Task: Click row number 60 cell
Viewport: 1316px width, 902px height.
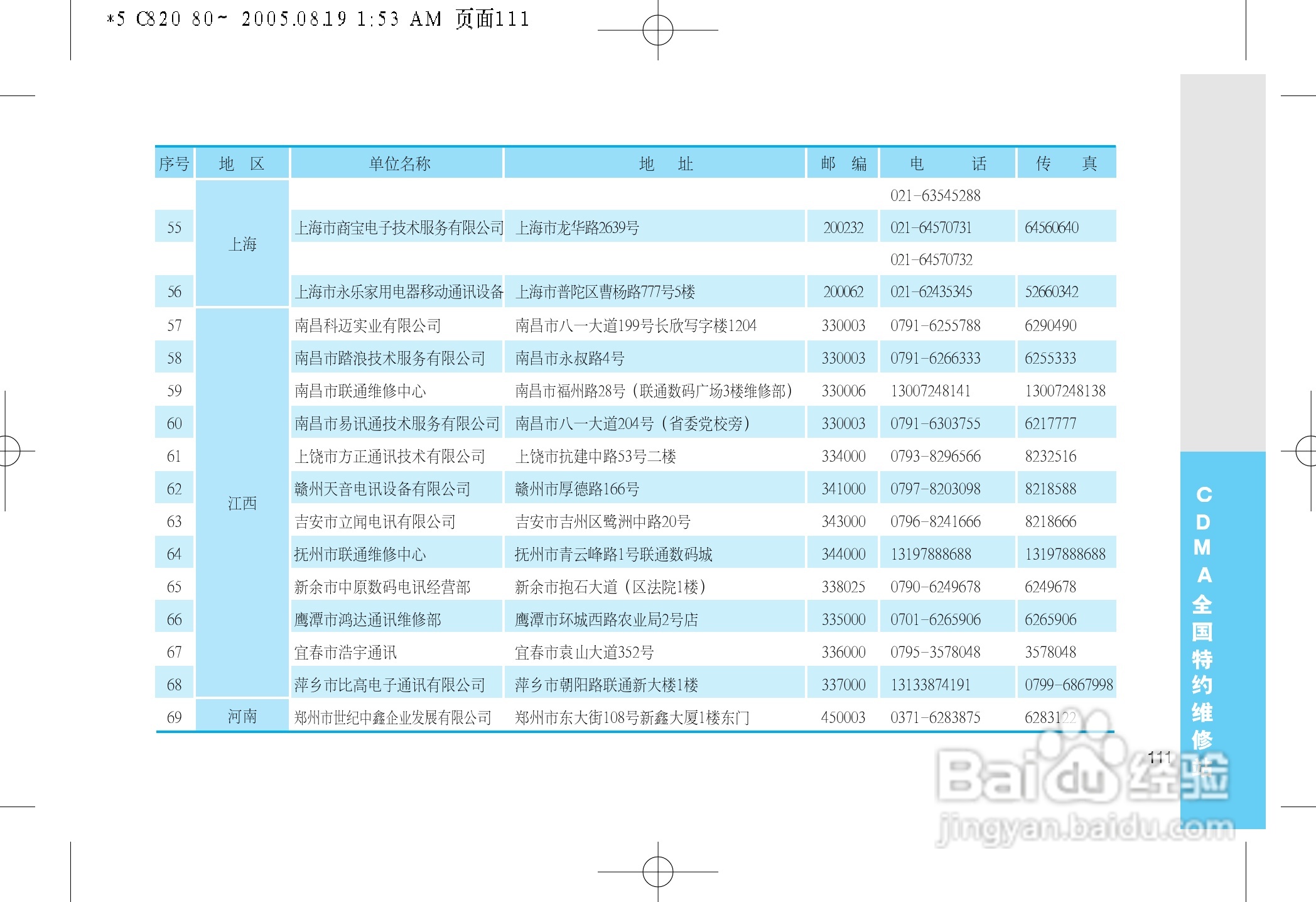Action: click(174, 423)
